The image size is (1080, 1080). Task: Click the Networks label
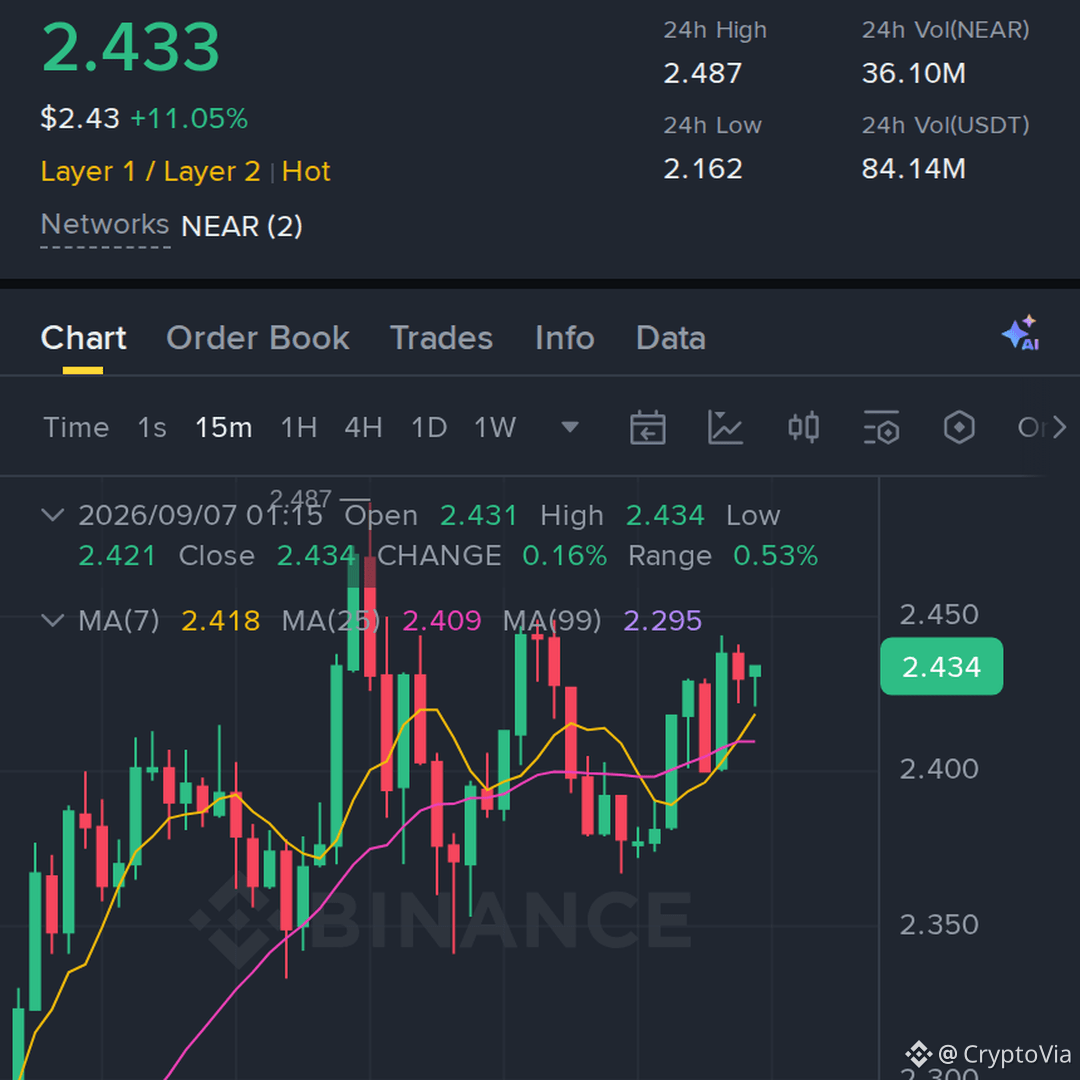tap(105, 225)
